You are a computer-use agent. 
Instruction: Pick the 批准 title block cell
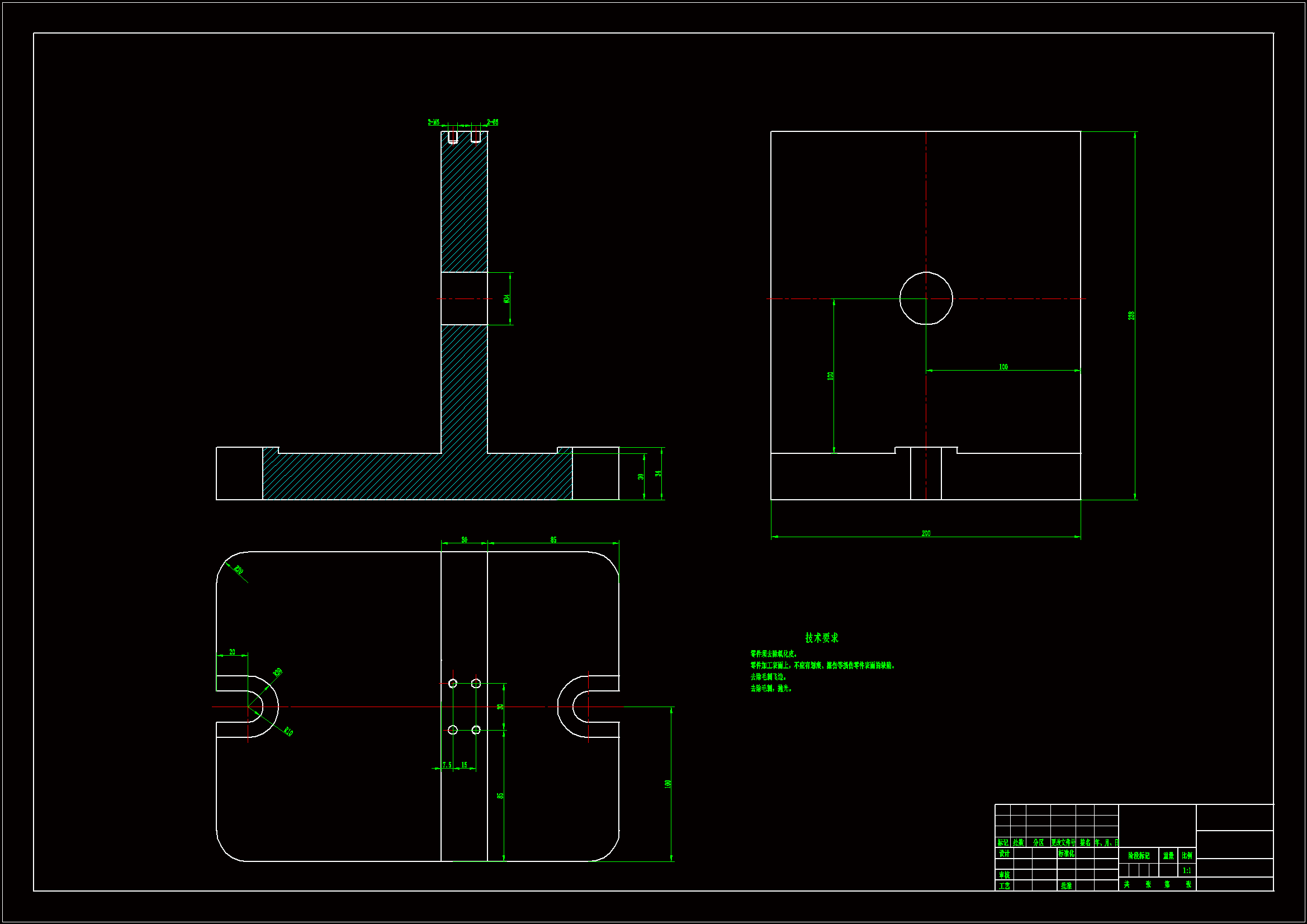click(1066, 885)
